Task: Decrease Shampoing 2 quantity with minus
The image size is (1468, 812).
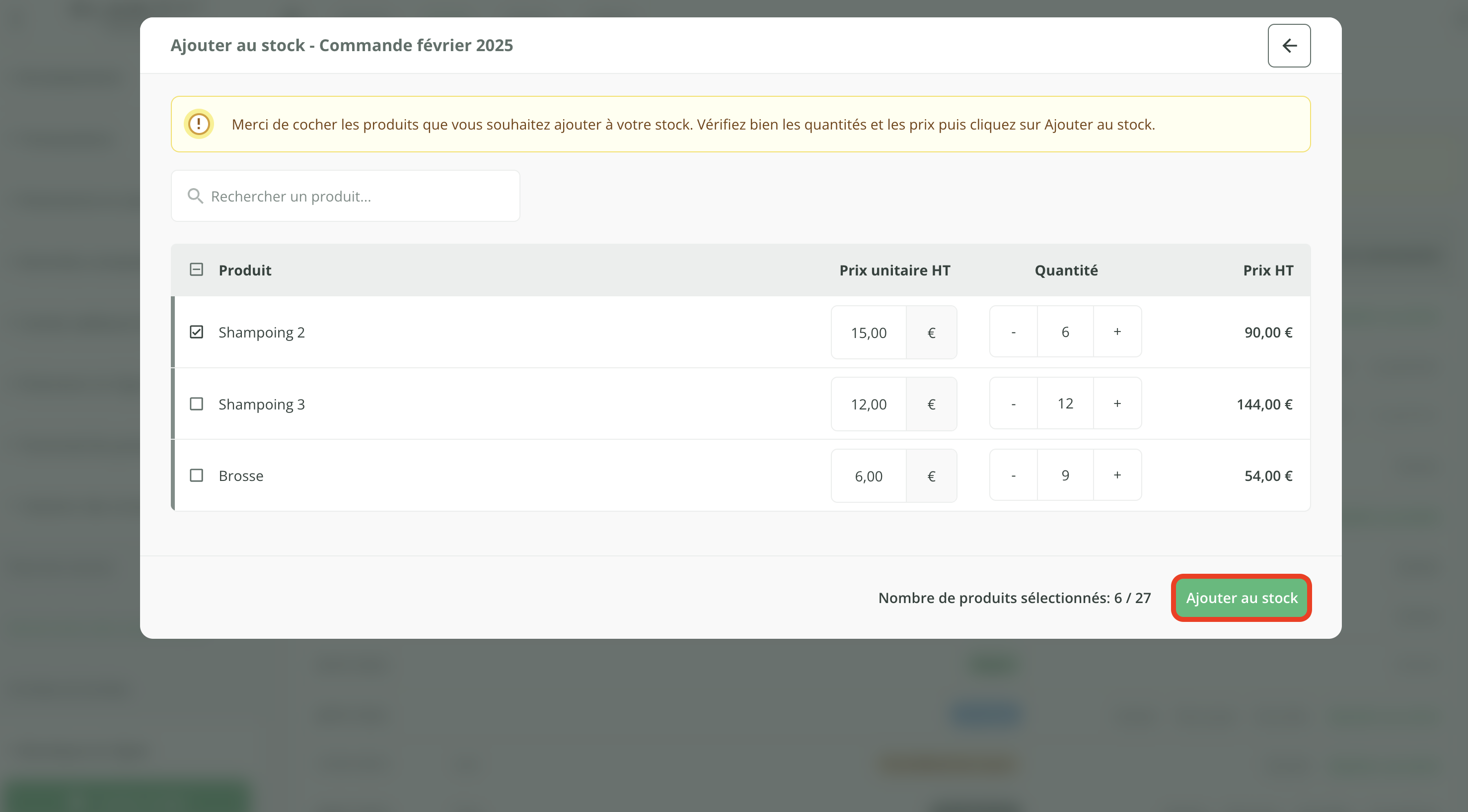Action: 1013,332
